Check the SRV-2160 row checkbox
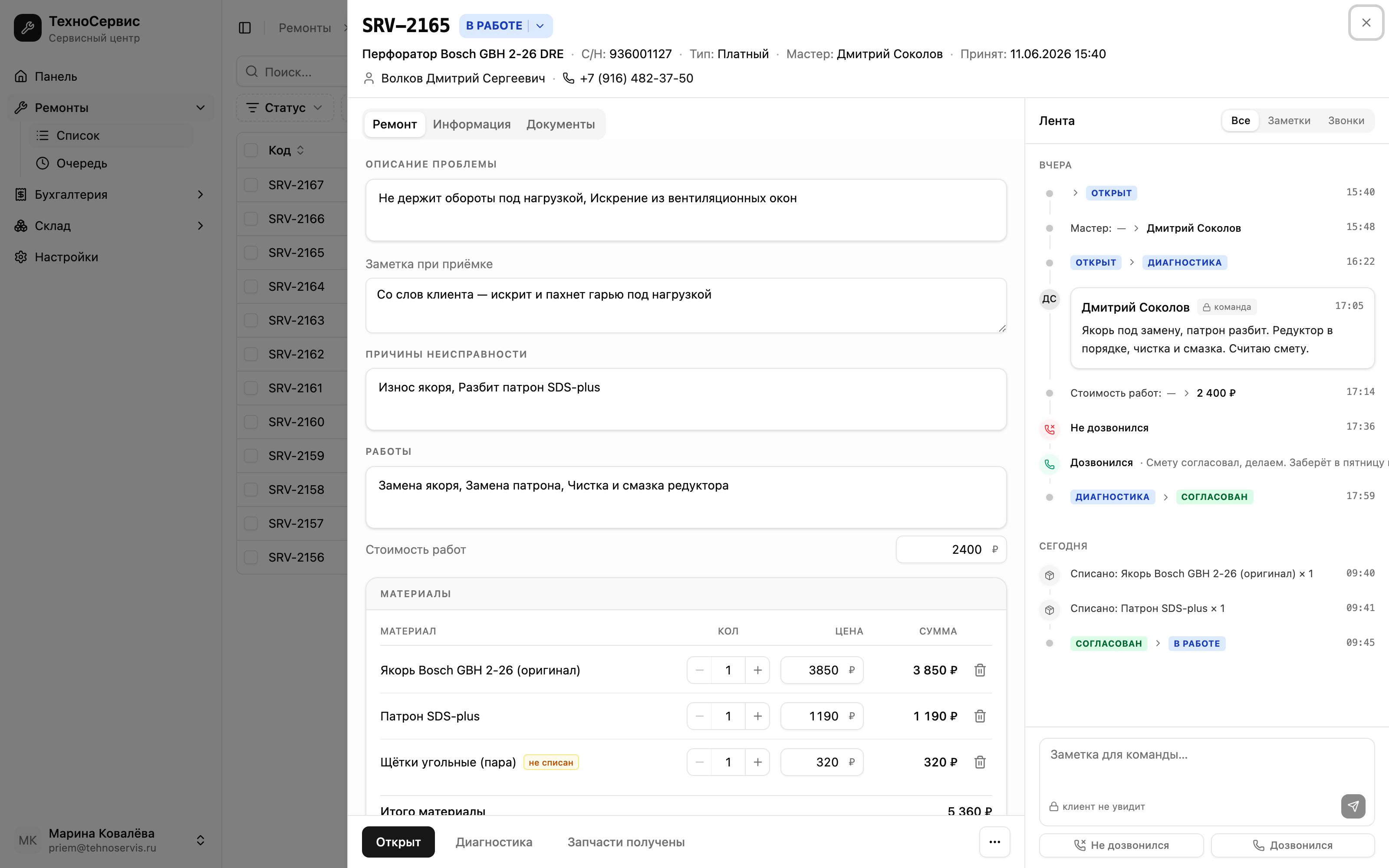The width and height of the screenshot is (1389, 868). coord(251,422)
